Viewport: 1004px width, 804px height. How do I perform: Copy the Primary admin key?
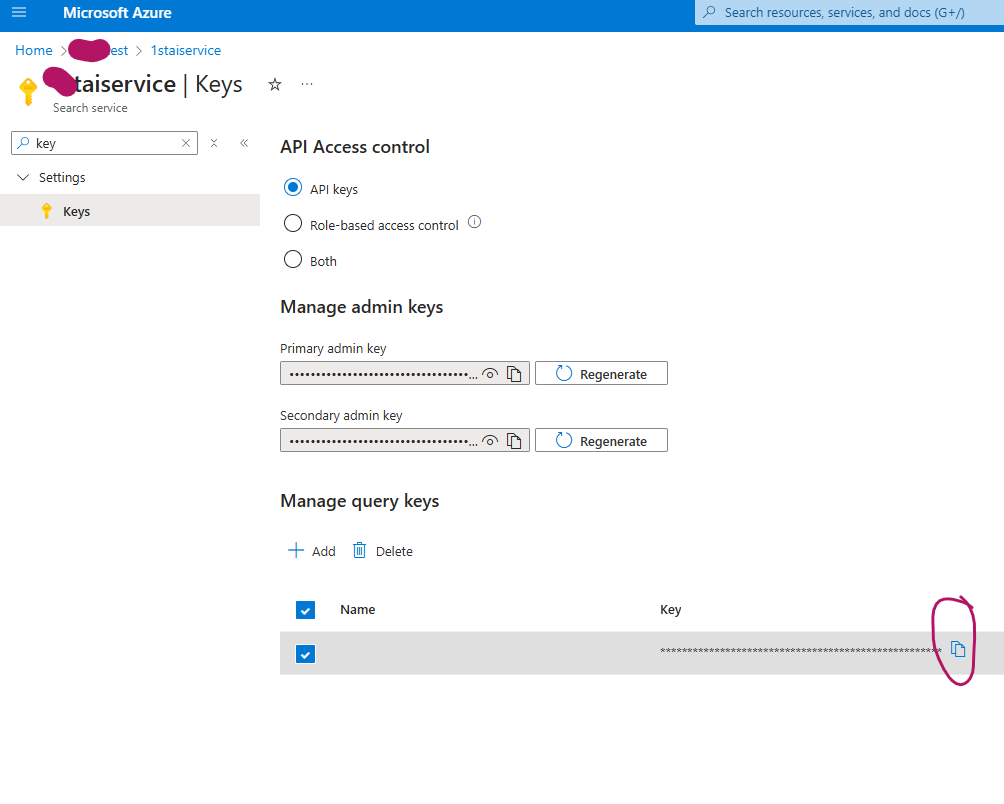click(x=514, y=374)
